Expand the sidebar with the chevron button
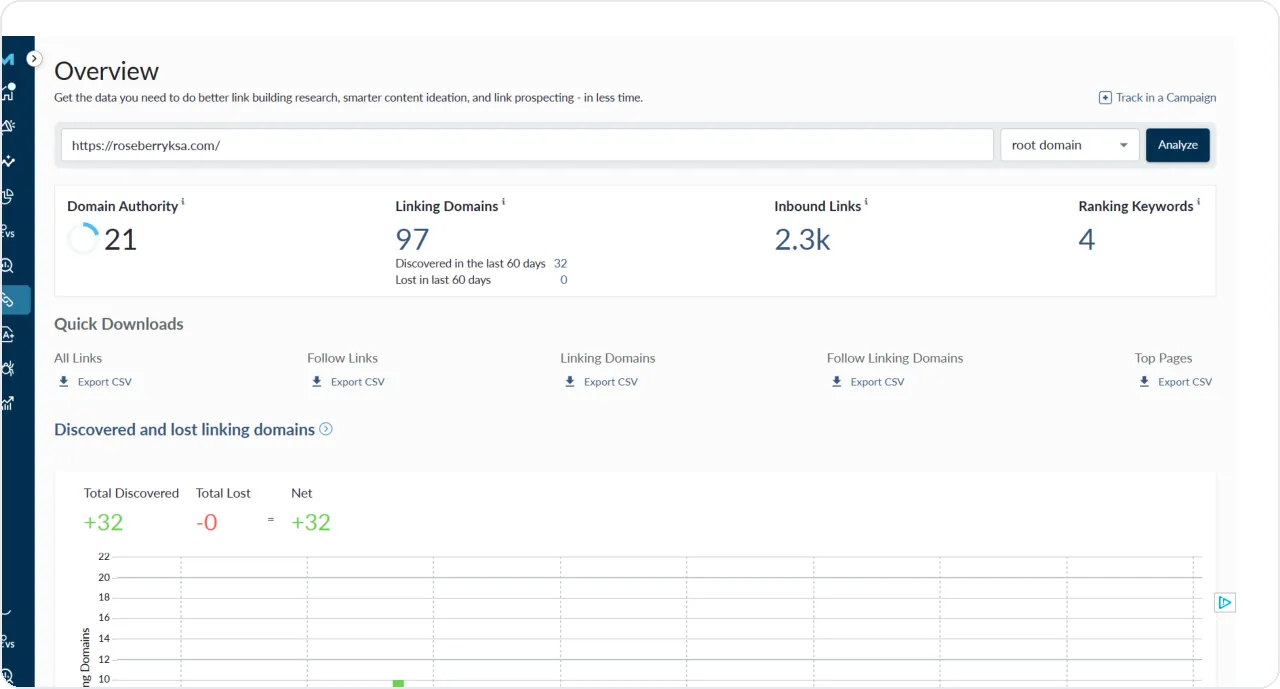Viewport: 1280px width, 689px height. click(34, 59)
